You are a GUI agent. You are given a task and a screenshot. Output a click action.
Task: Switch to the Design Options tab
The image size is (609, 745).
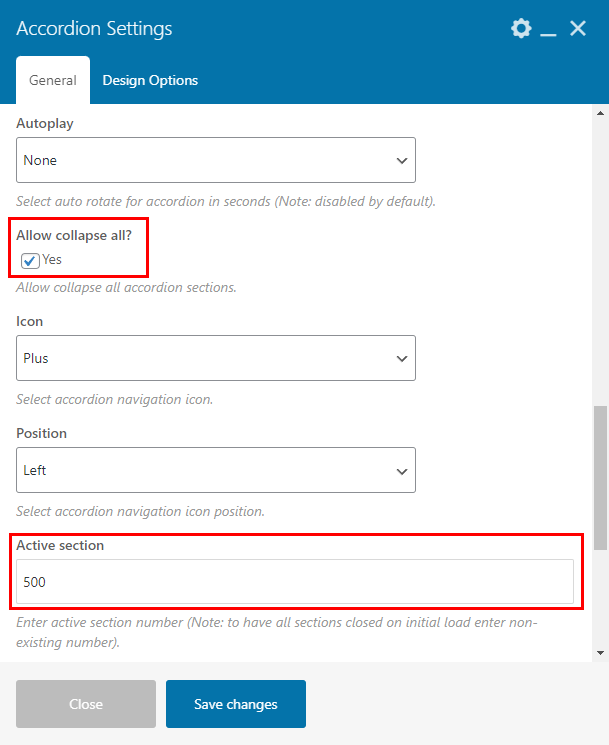[x=150, y=80]
